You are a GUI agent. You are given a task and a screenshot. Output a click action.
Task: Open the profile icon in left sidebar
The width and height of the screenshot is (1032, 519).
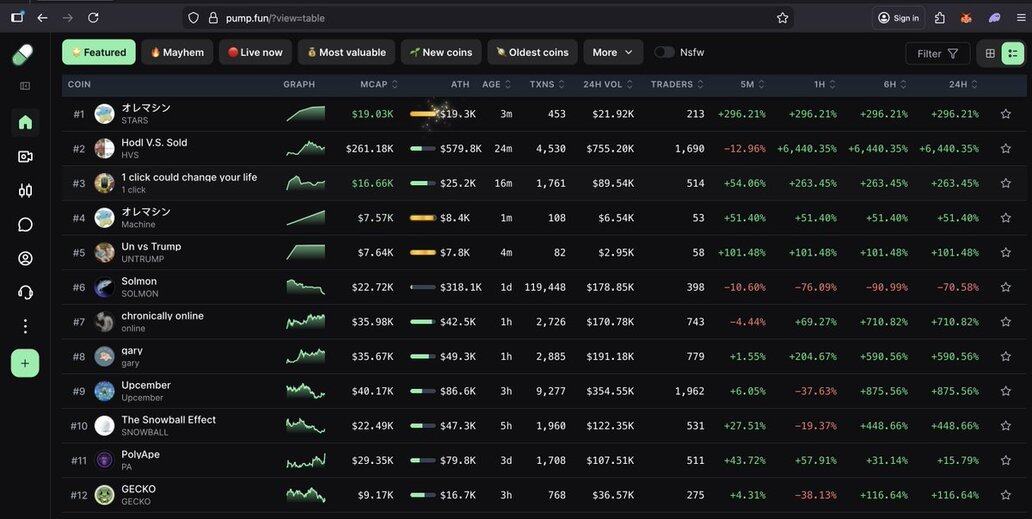pos(25,258)
